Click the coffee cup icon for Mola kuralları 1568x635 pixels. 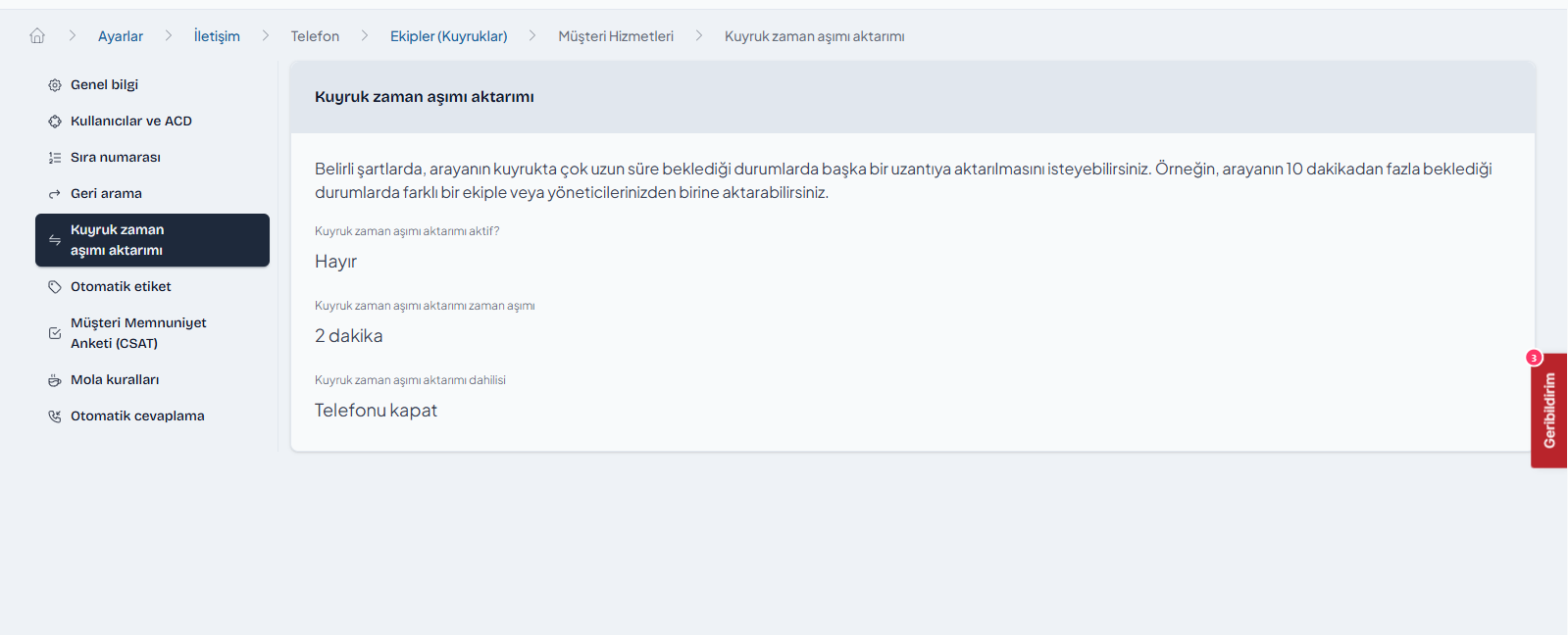(x=55, y=380)
